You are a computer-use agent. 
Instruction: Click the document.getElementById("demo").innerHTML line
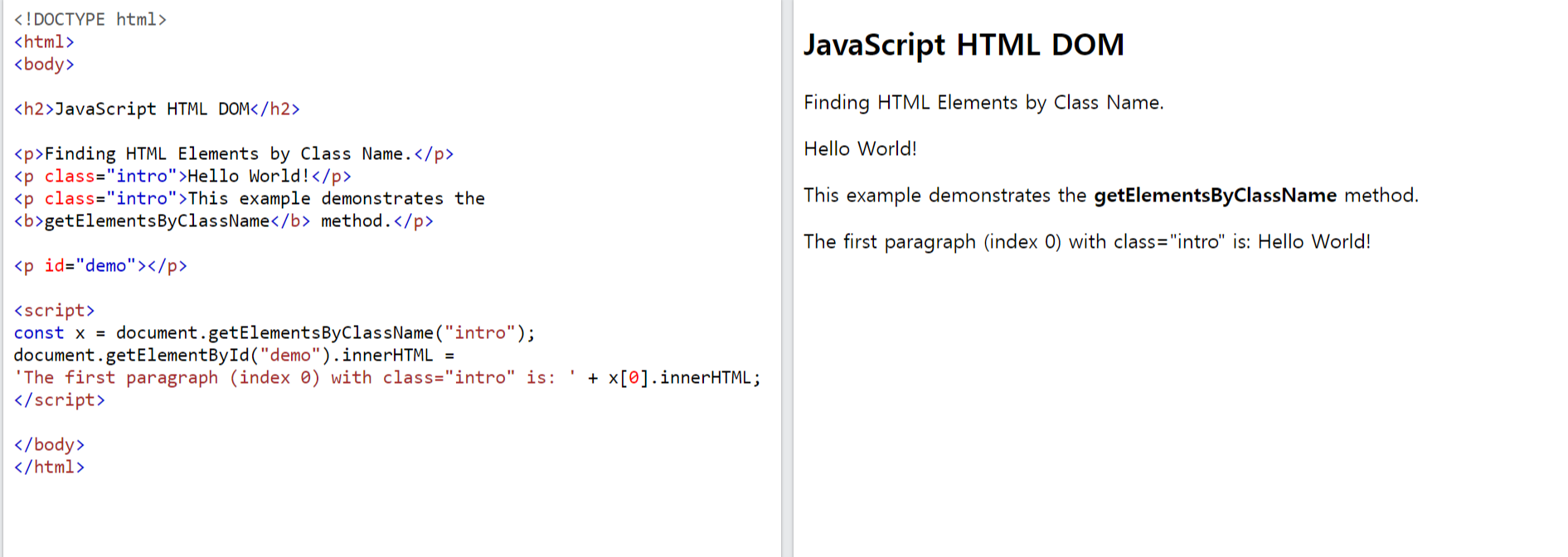(234, 355)
